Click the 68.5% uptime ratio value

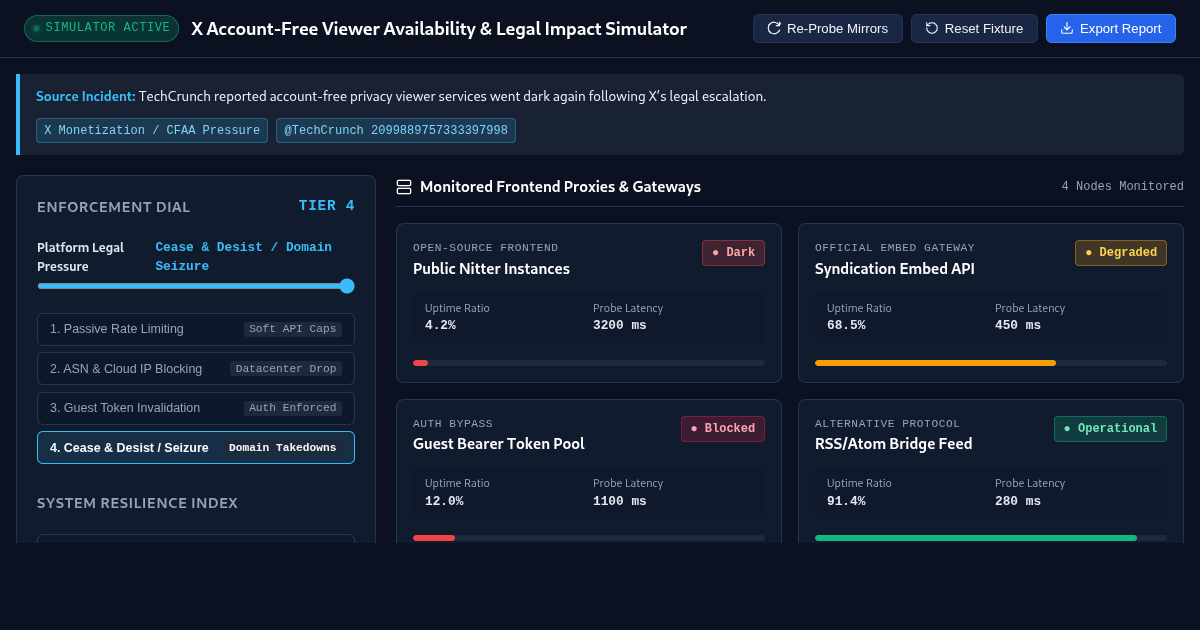pyautogui.click(x=846, y=325)
